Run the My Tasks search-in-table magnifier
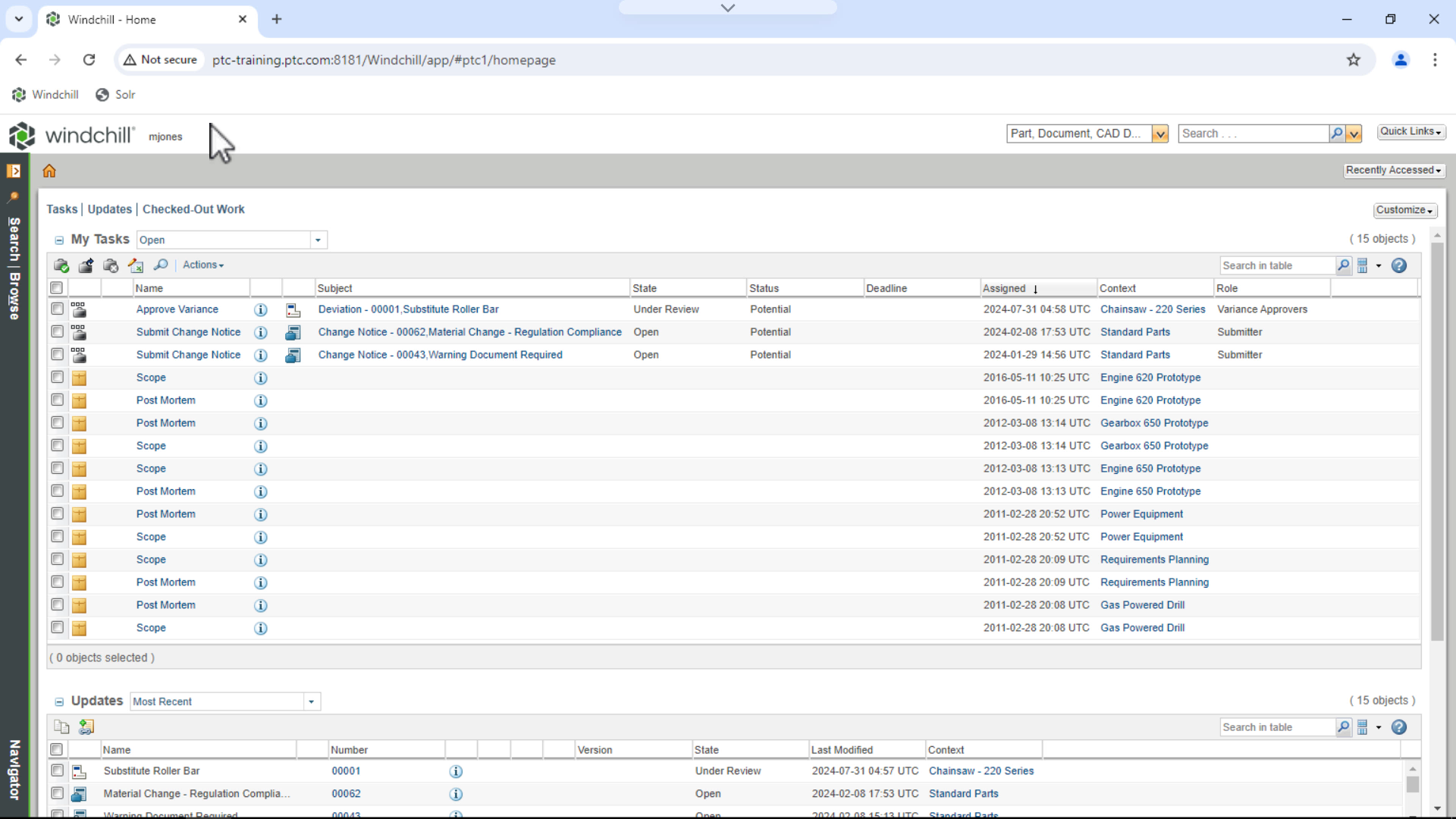 pos(1343,265)
